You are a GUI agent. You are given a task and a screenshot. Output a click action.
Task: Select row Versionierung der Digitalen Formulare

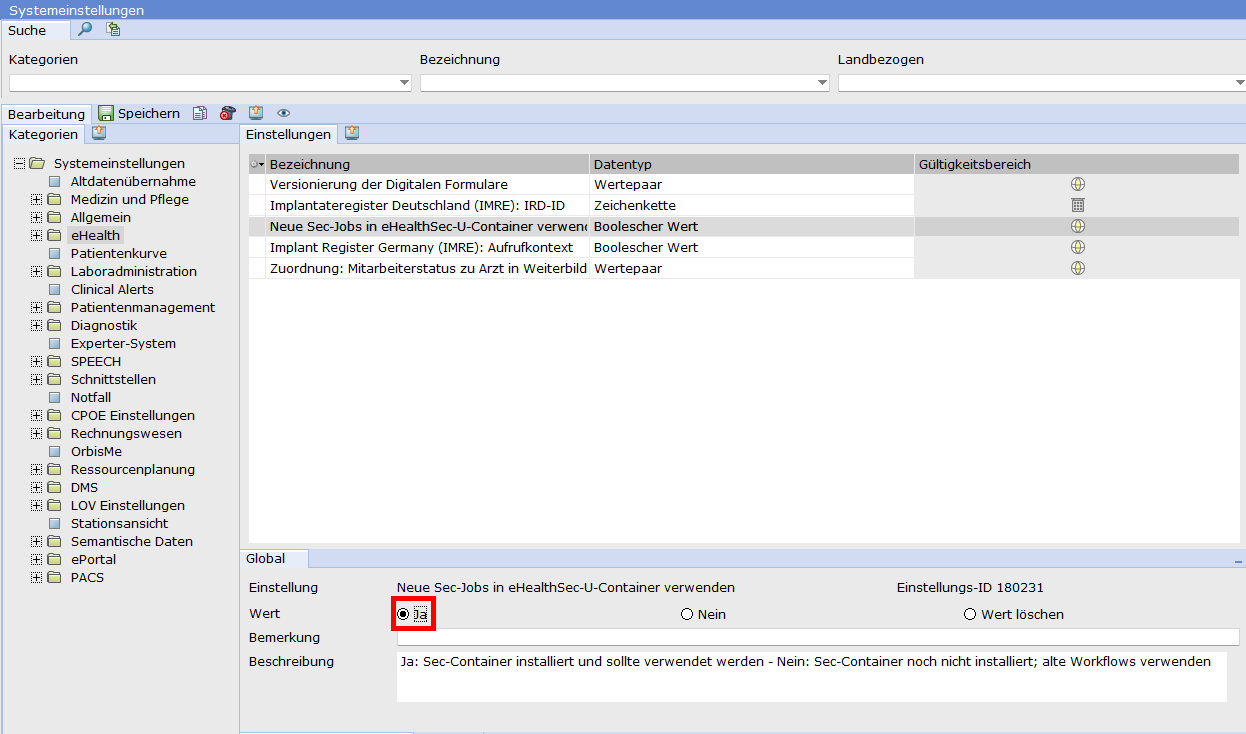coord(743,184)
